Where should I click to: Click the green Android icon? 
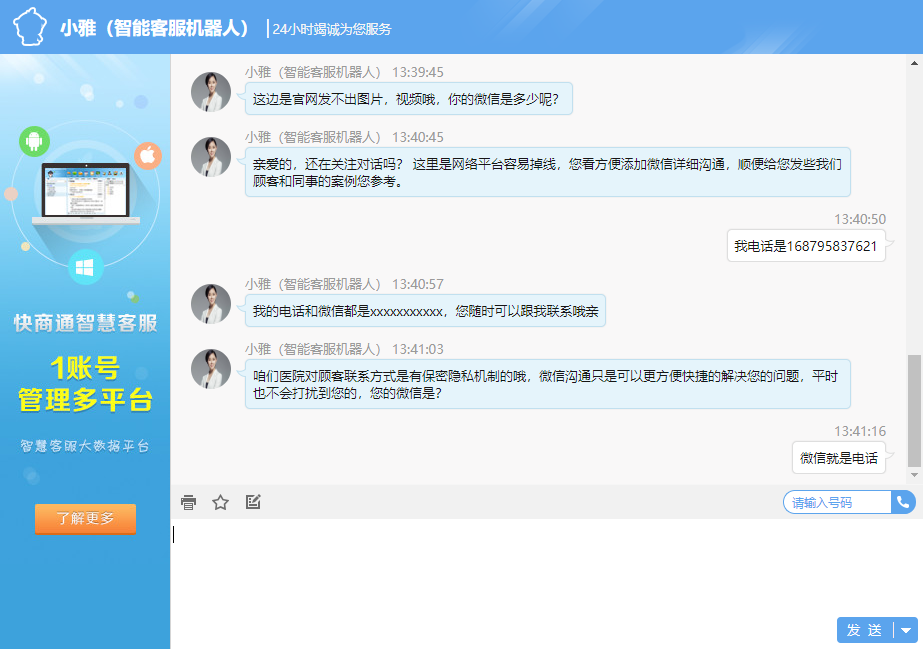click(x=34, y=141)
